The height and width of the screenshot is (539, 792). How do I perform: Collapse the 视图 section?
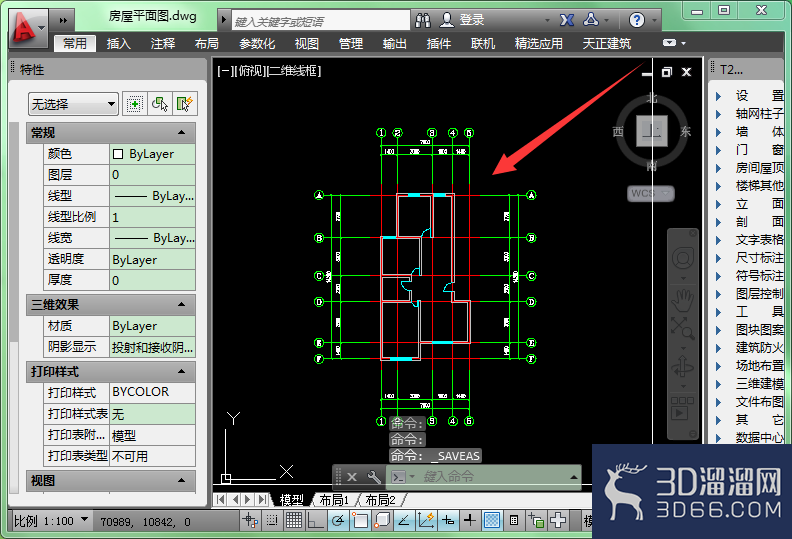(x=181, y=480)
